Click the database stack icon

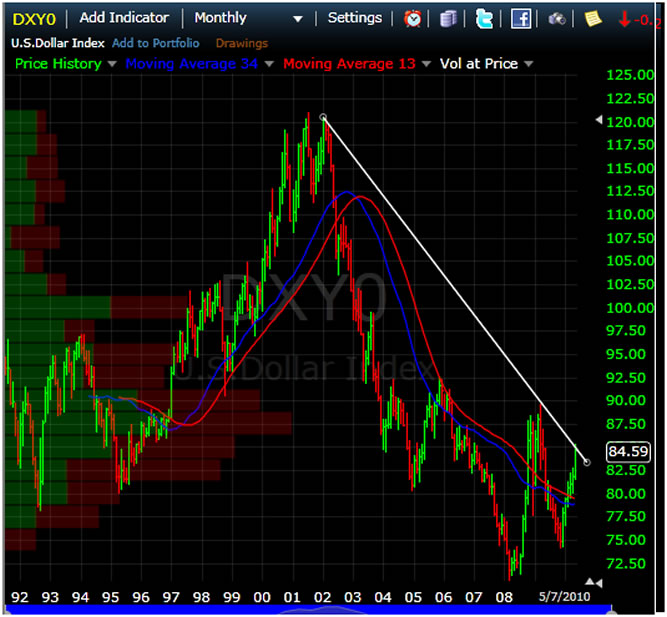click(x=448, y=19)
